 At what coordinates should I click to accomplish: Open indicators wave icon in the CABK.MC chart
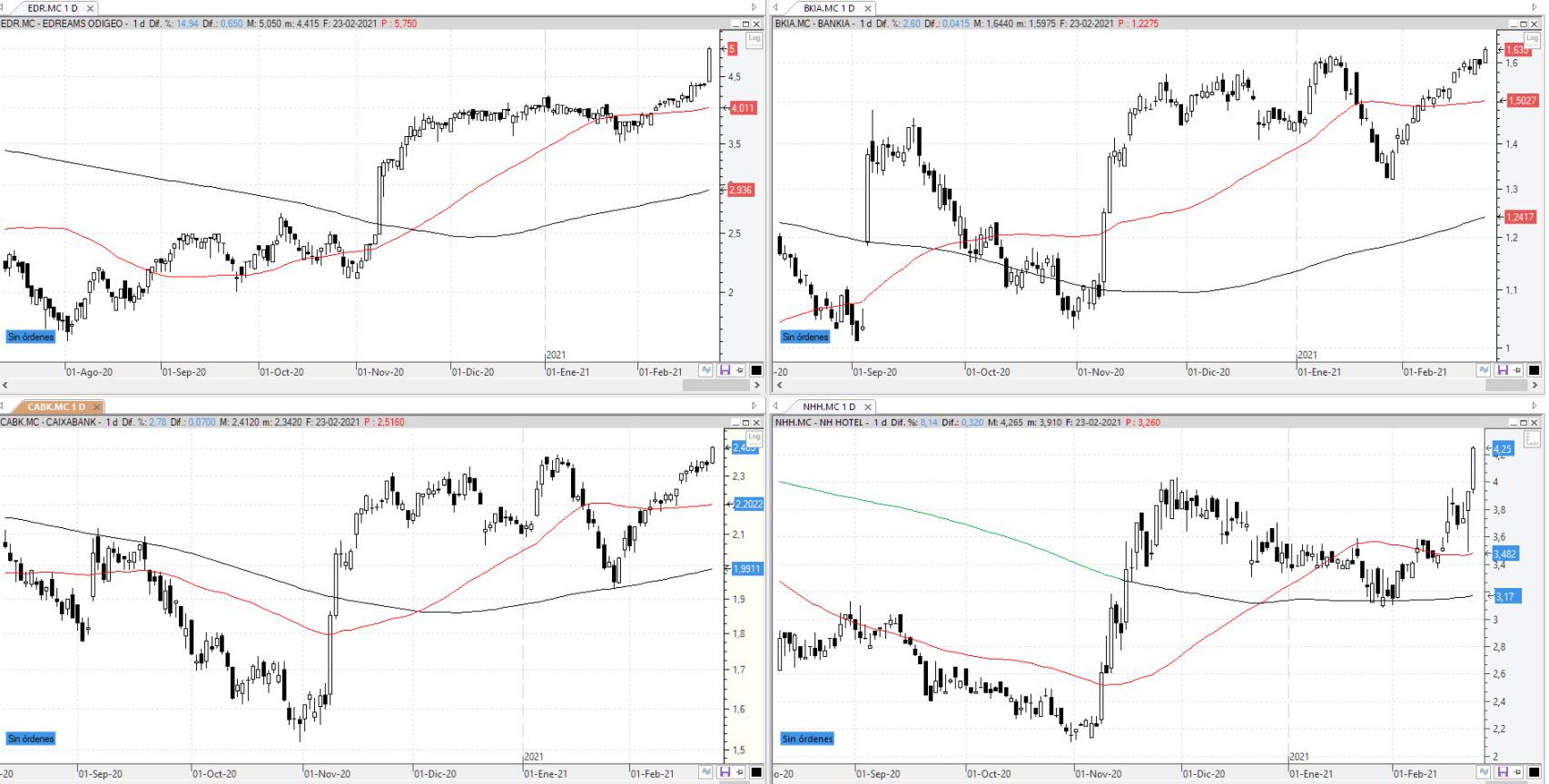[x=706, y=772]
